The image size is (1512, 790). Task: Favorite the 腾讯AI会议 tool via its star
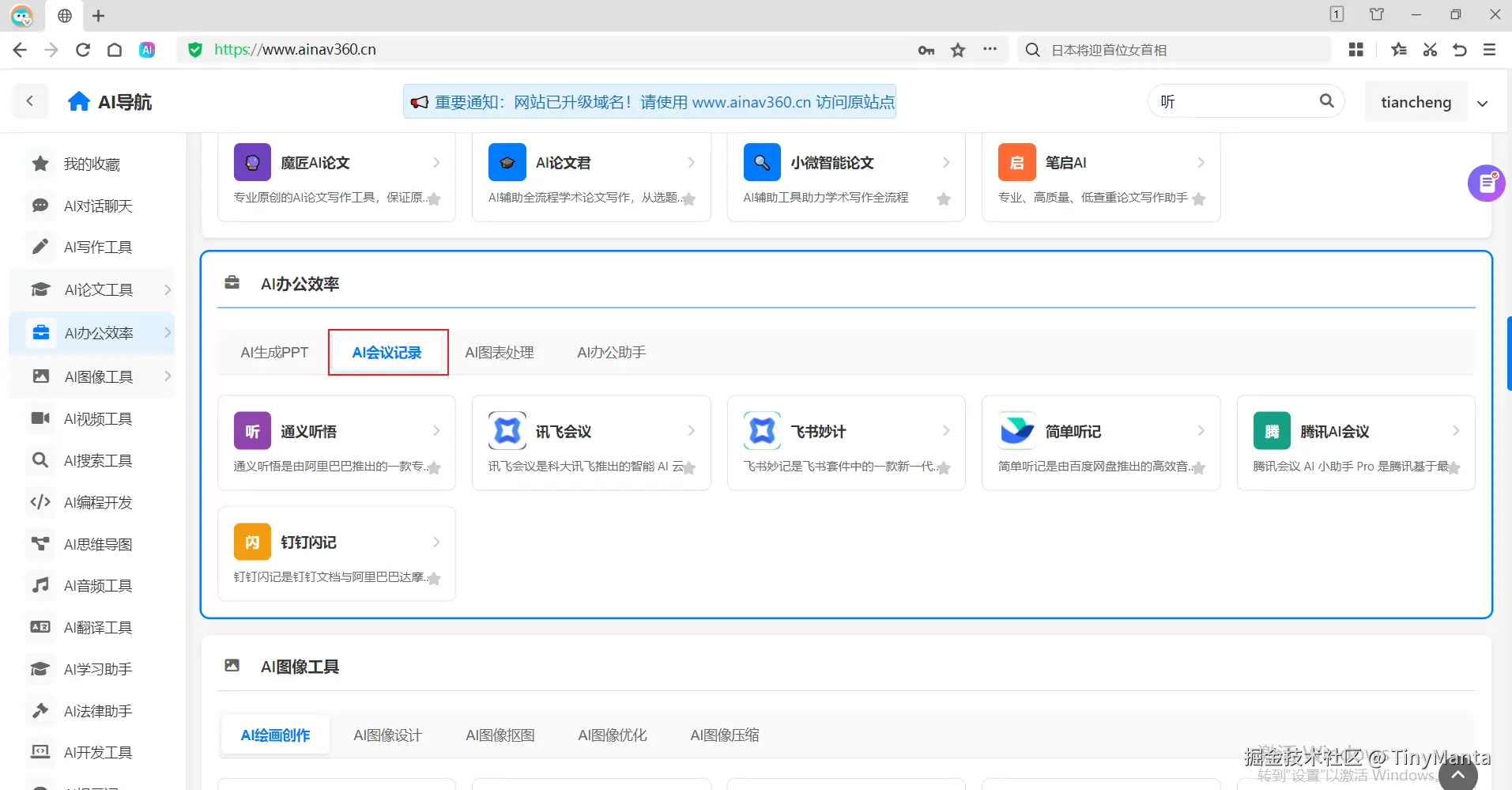[x=1455, y=467]
